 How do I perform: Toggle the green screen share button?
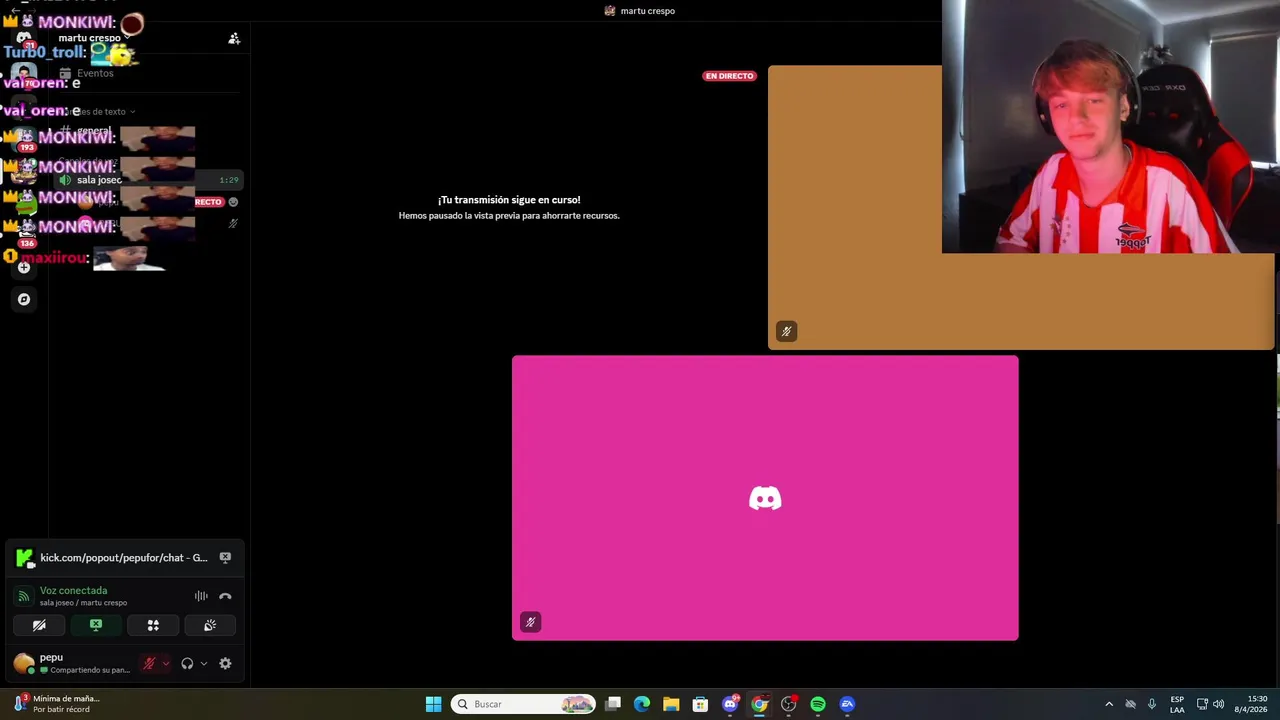pyautogui.click(x=96, y=625)
